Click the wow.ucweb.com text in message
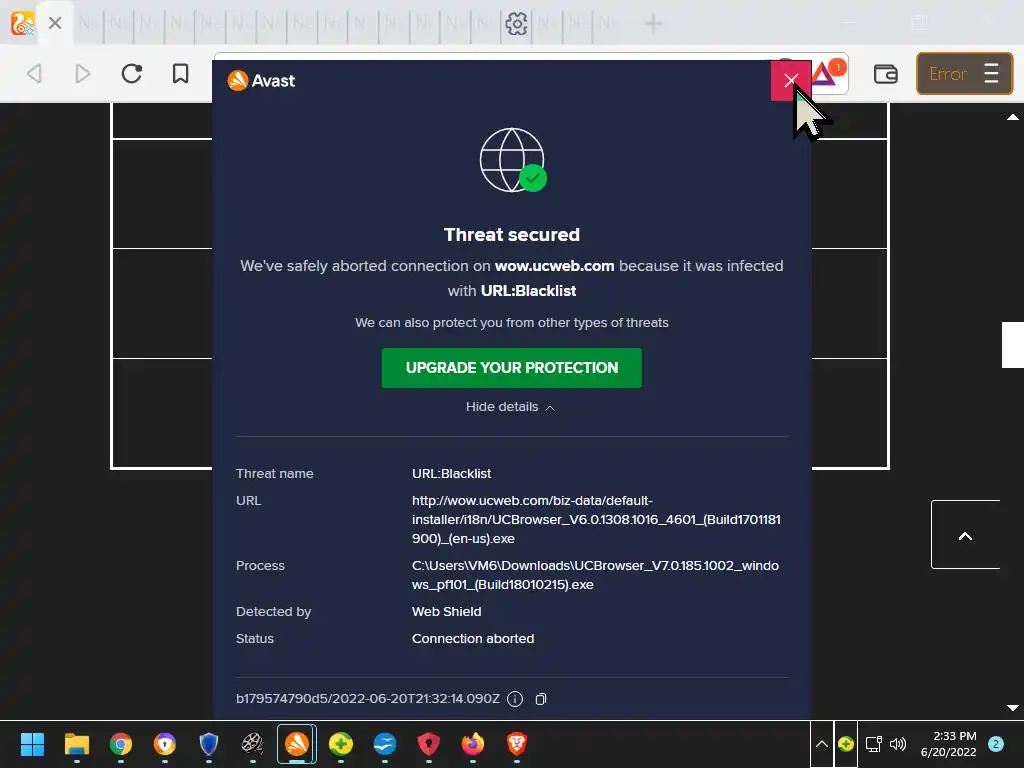Viewport: 1024px width, 768px height. 554,266
